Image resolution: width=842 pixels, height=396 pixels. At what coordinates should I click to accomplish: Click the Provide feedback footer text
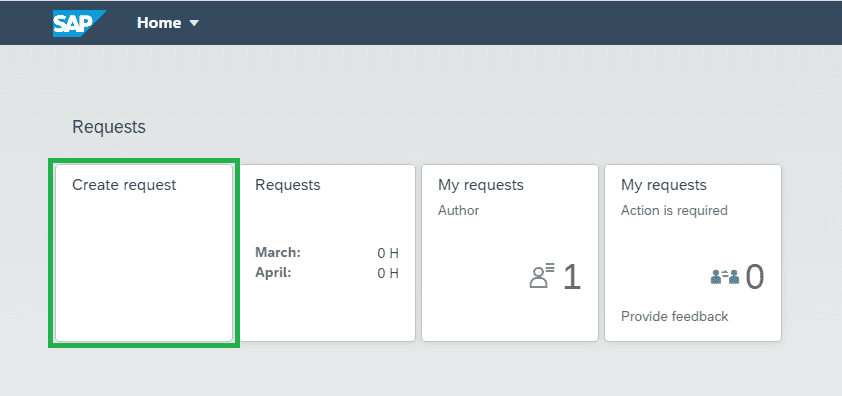(x=674, y=316)
